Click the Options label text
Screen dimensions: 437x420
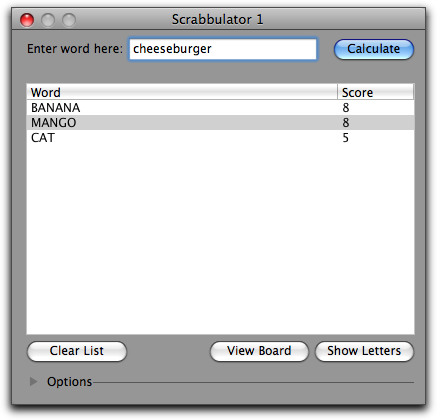tap(69, 382)
